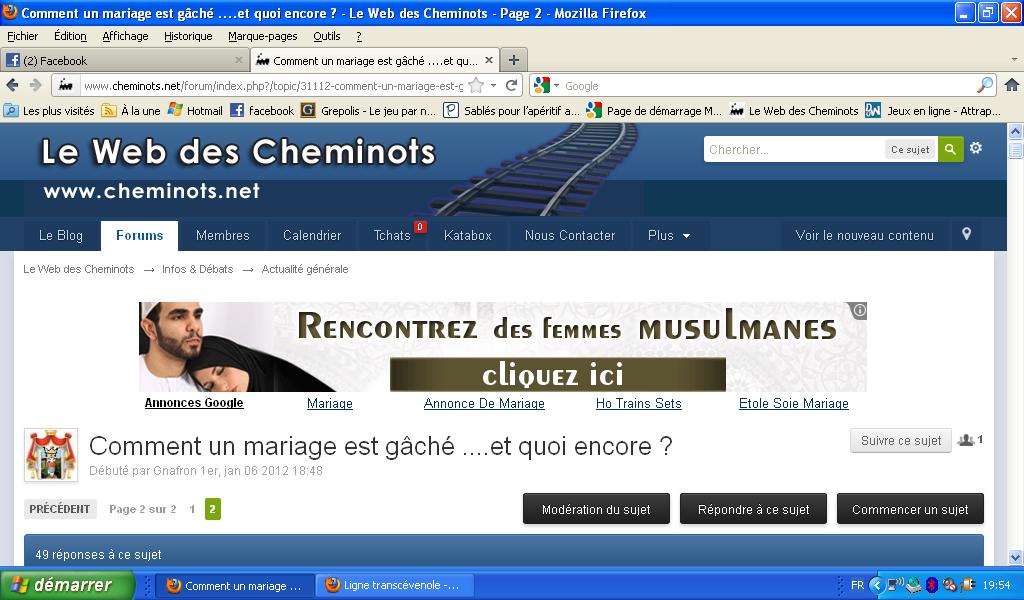Open the Facebook bookmark in bookmarks bar
This screenshot has height=600, width=1024.
point(262,111)
